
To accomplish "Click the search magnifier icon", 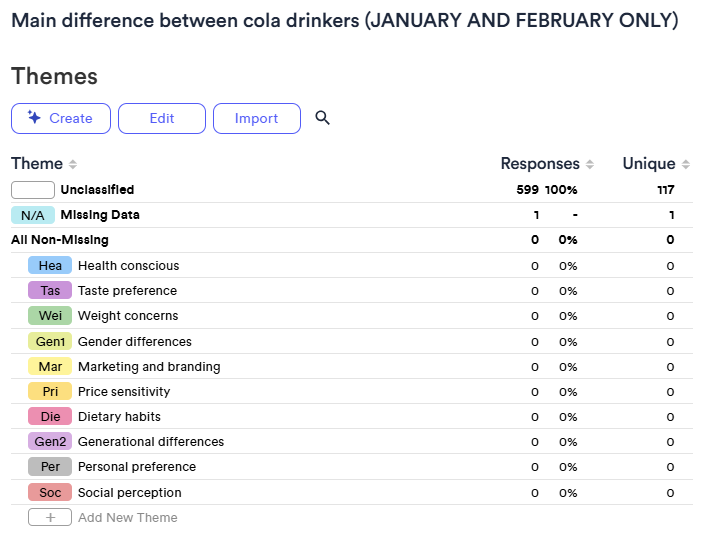I will pos(322,118).
